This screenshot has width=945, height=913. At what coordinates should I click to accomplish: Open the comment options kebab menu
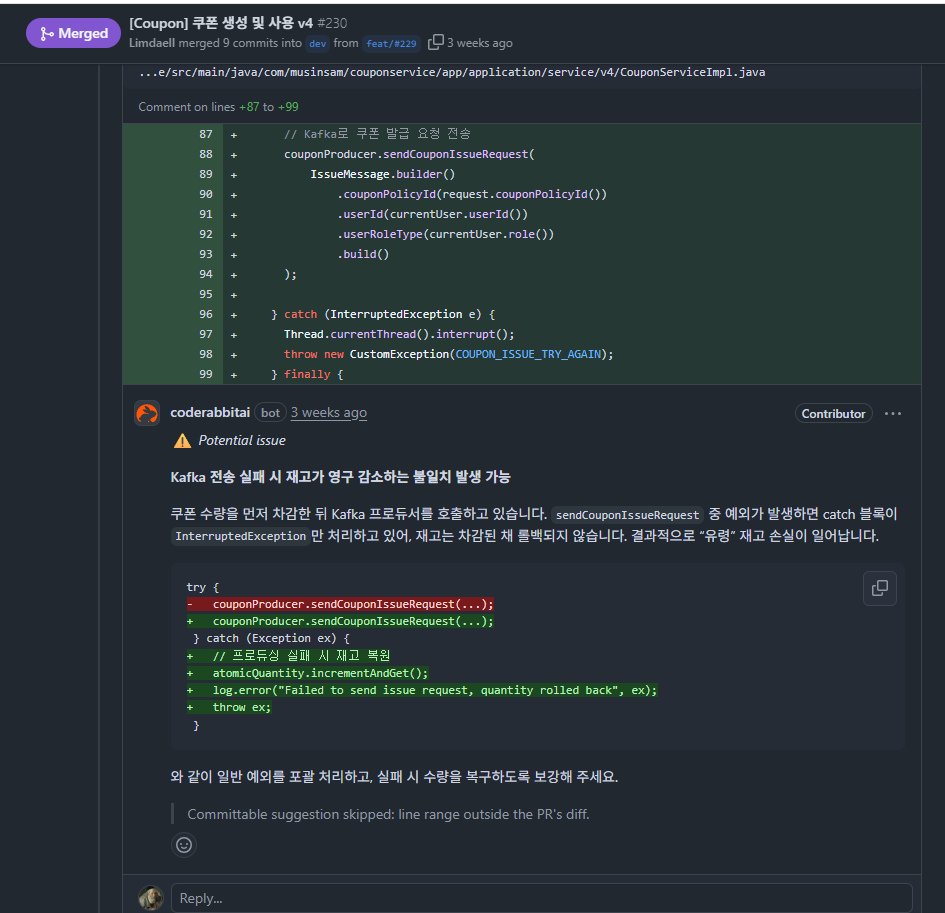click(893, 413)
